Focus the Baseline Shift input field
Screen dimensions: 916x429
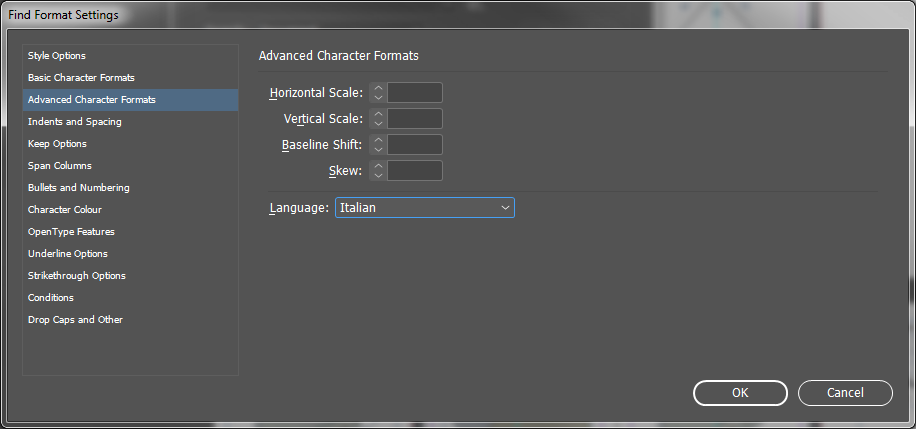pos(415,144)
